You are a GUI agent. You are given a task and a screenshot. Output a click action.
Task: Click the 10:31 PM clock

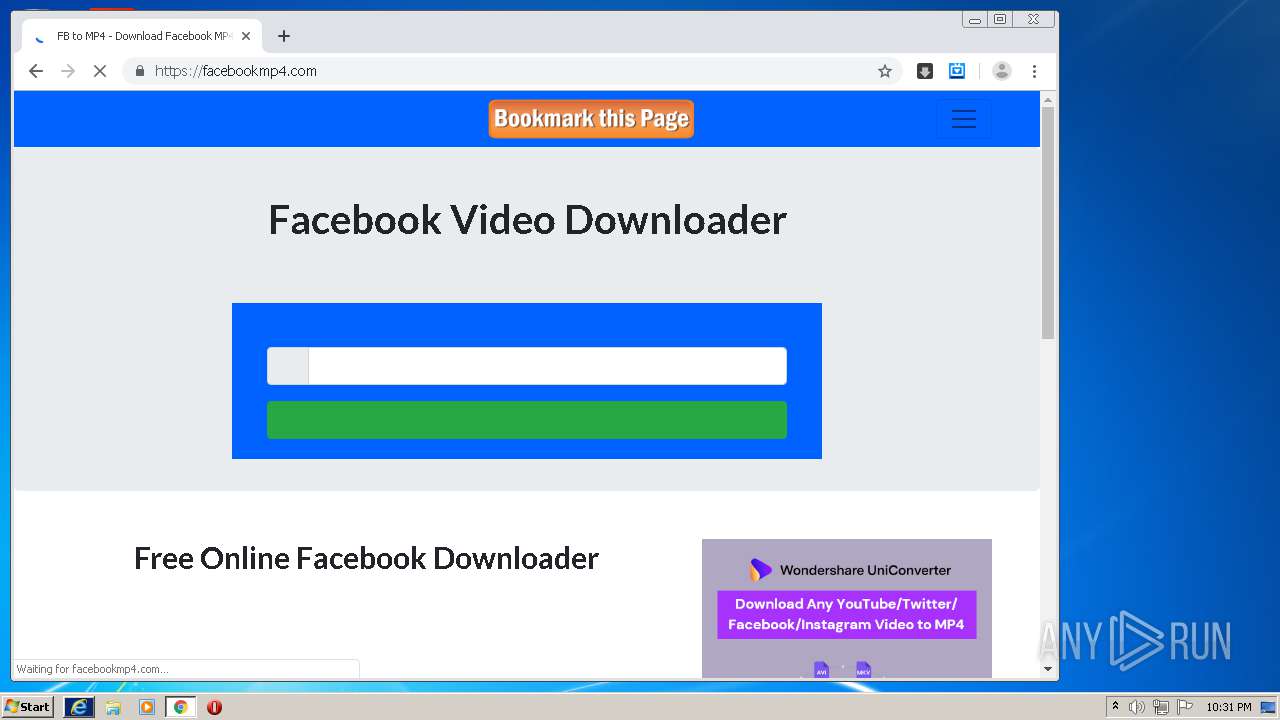tap(1229, 707)
